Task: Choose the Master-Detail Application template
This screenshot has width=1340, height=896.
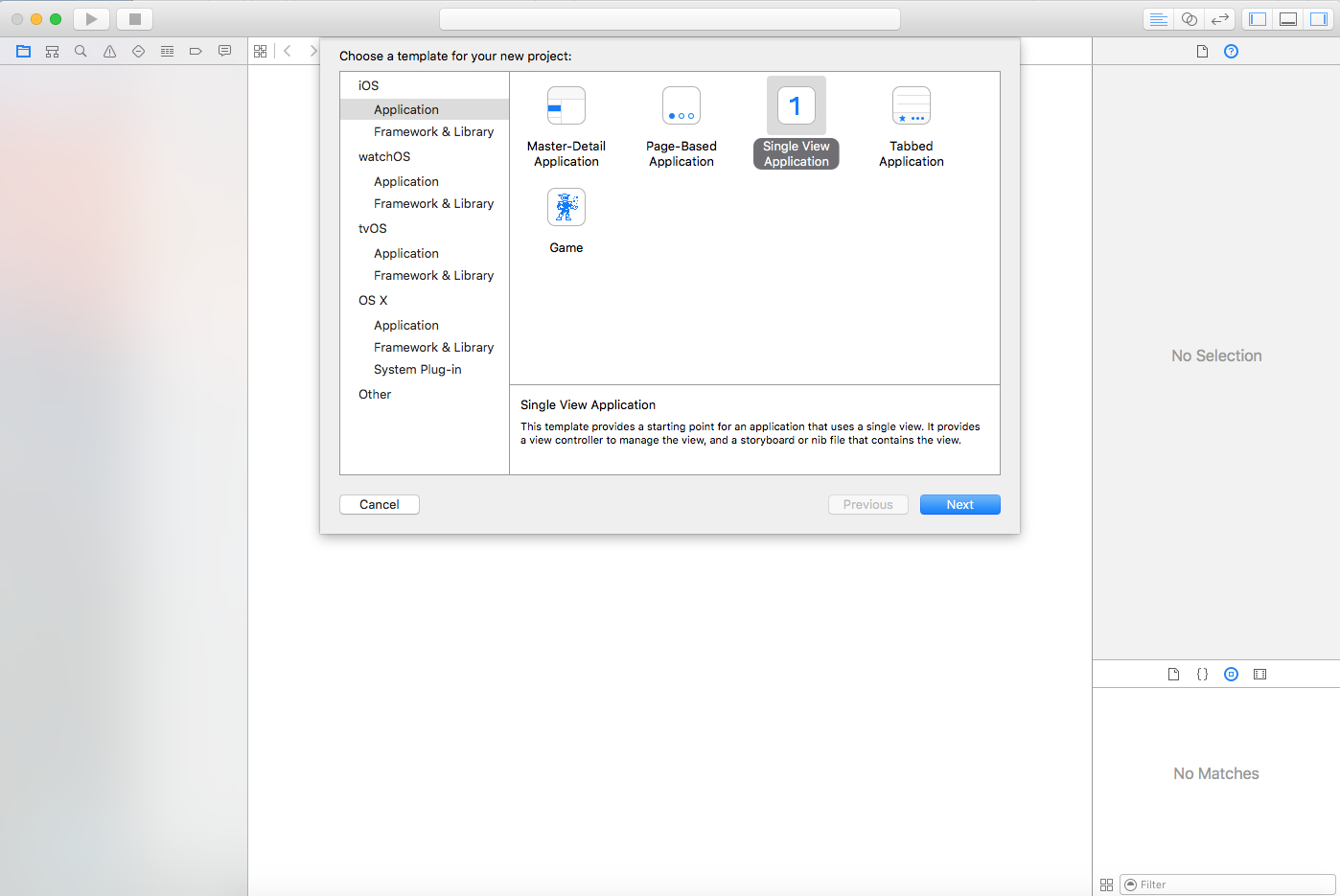Action: click(566, 126)
